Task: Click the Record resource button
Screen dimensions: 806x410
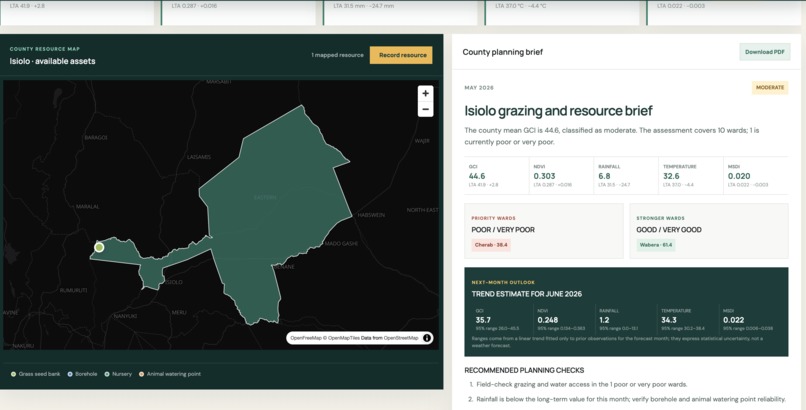Action: 401,55
